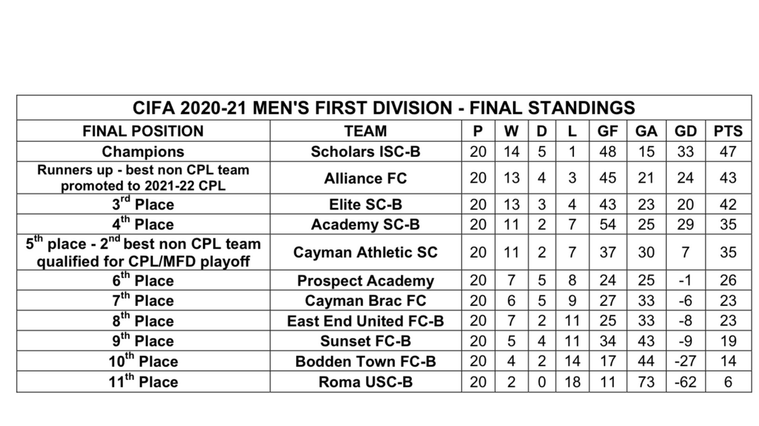759x426 pixels.
Task: Click the Elite SC-B team name
Action: click(365, 204)
